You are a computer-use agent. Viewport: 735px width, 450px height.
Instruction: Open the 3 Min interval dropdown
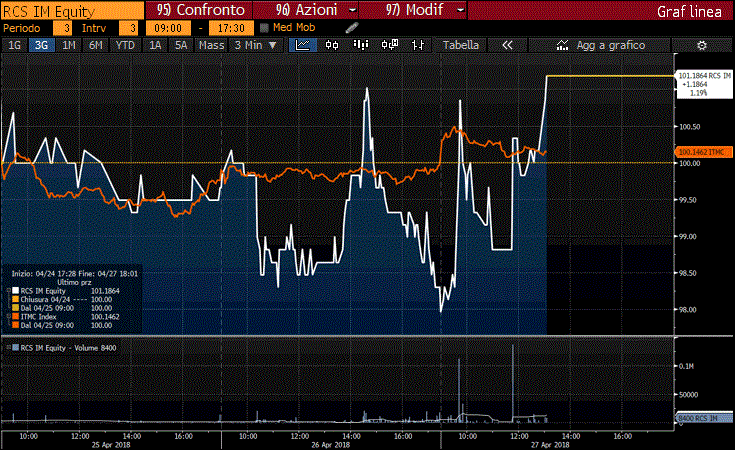[x=255, y=45]
